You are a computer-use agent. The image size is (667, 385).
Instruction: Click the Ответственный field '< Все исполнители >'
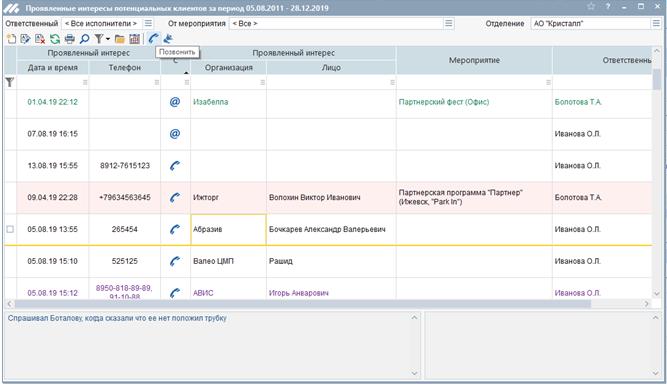(x=102, y=23)
